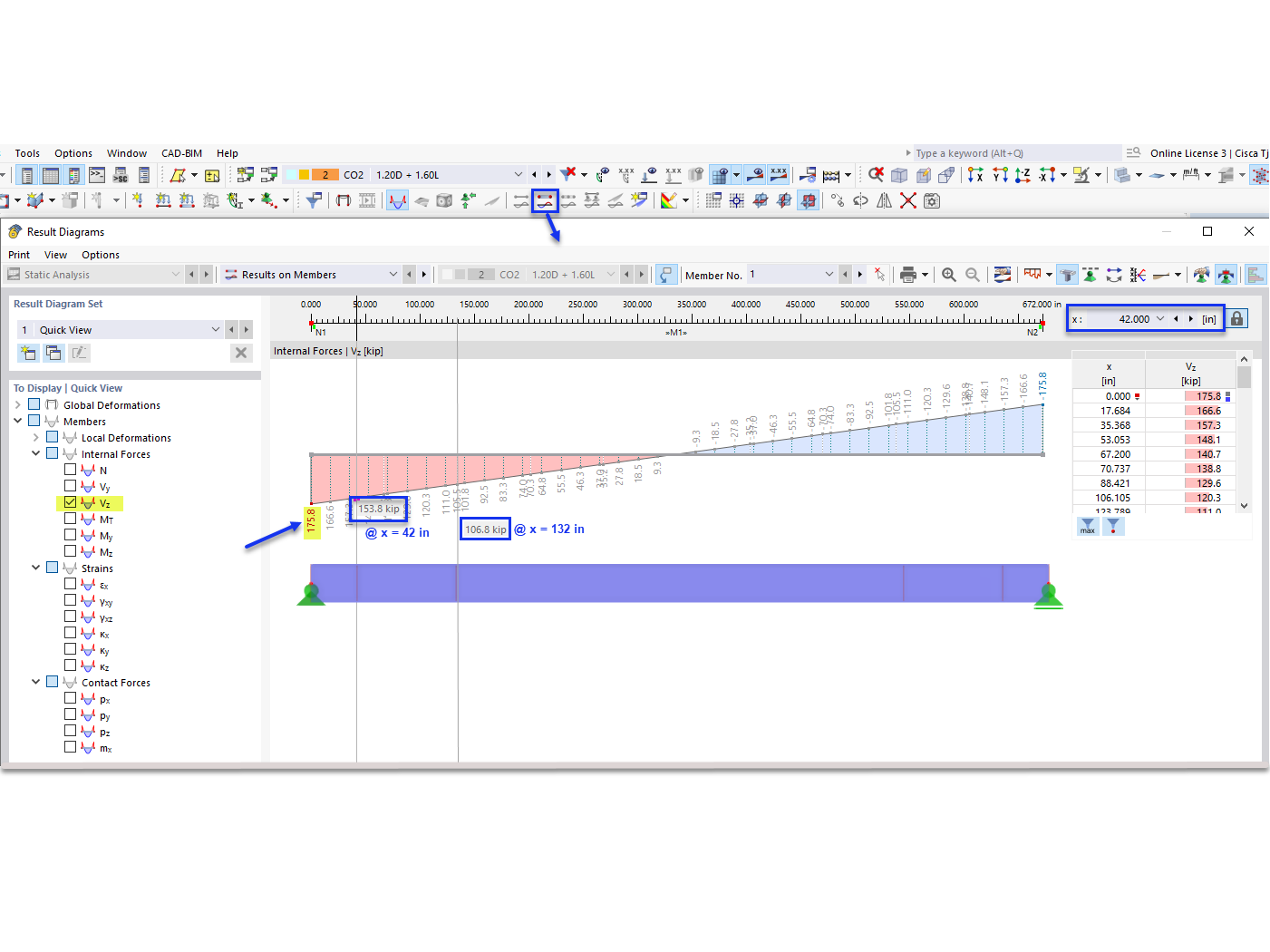Check the Global Deformations checkbox
This screenshot has height=952, width=1270.
34,404
